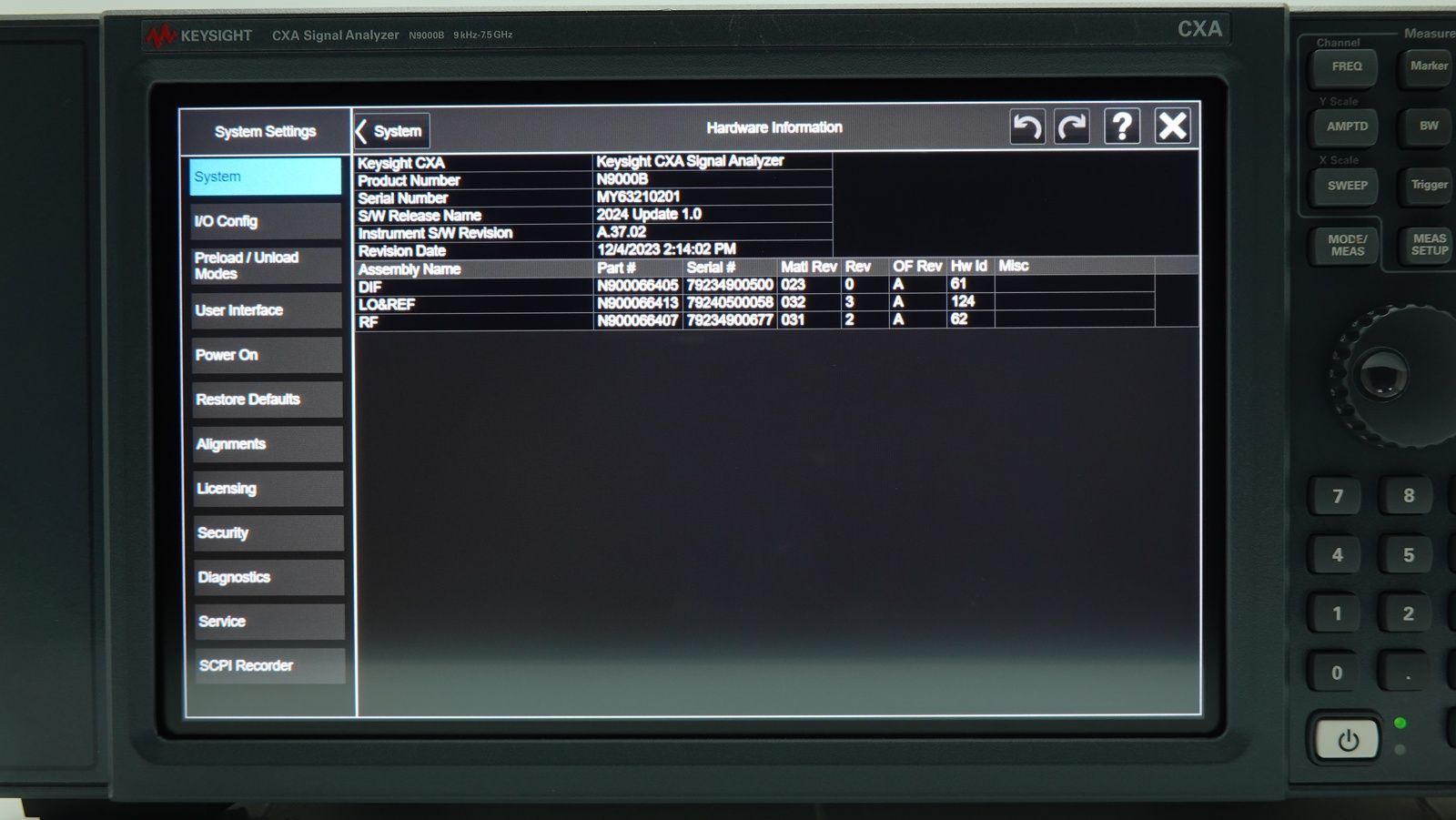Select the DIF assembly row
The height and width of the screenshot is (820, 1456).
pos(755,286)
